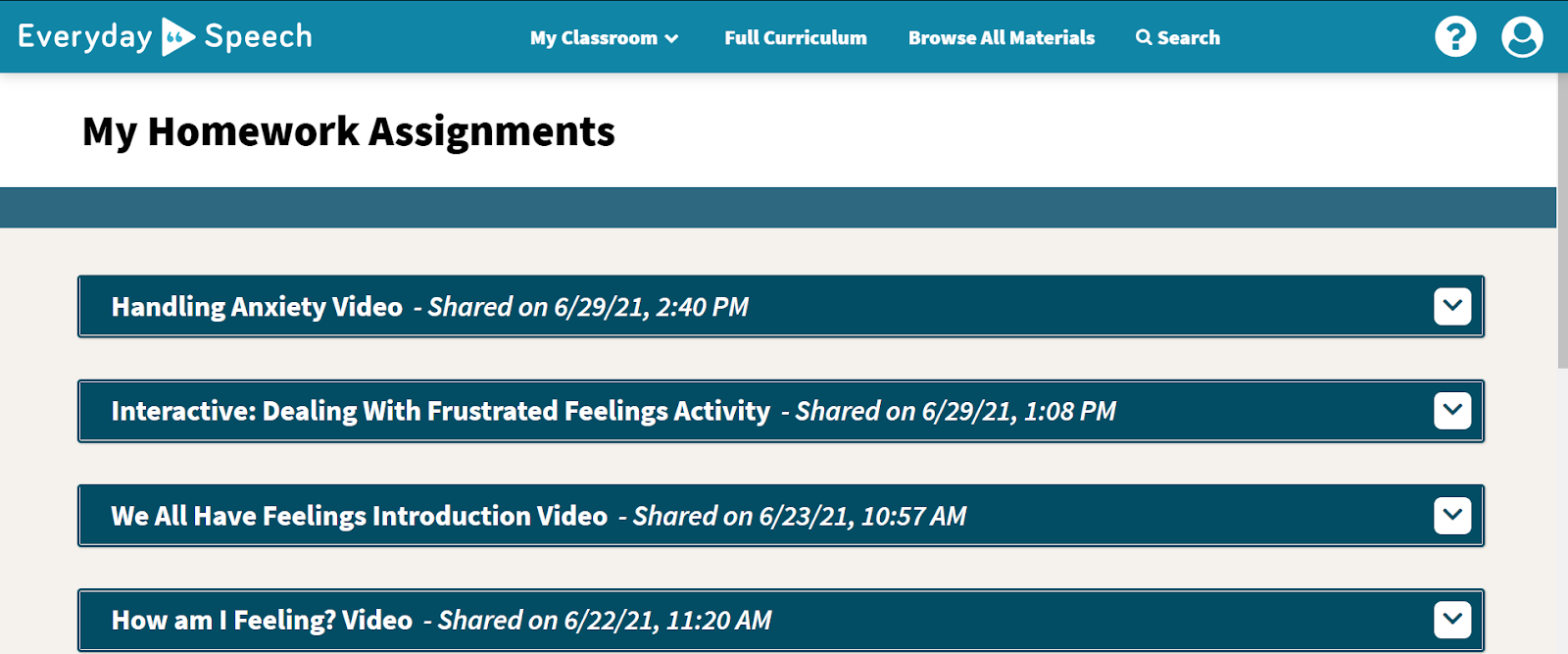Click the magnifying glass search icon
The width and height of the screenshot is (1568, 654).
click(1144, 37)
